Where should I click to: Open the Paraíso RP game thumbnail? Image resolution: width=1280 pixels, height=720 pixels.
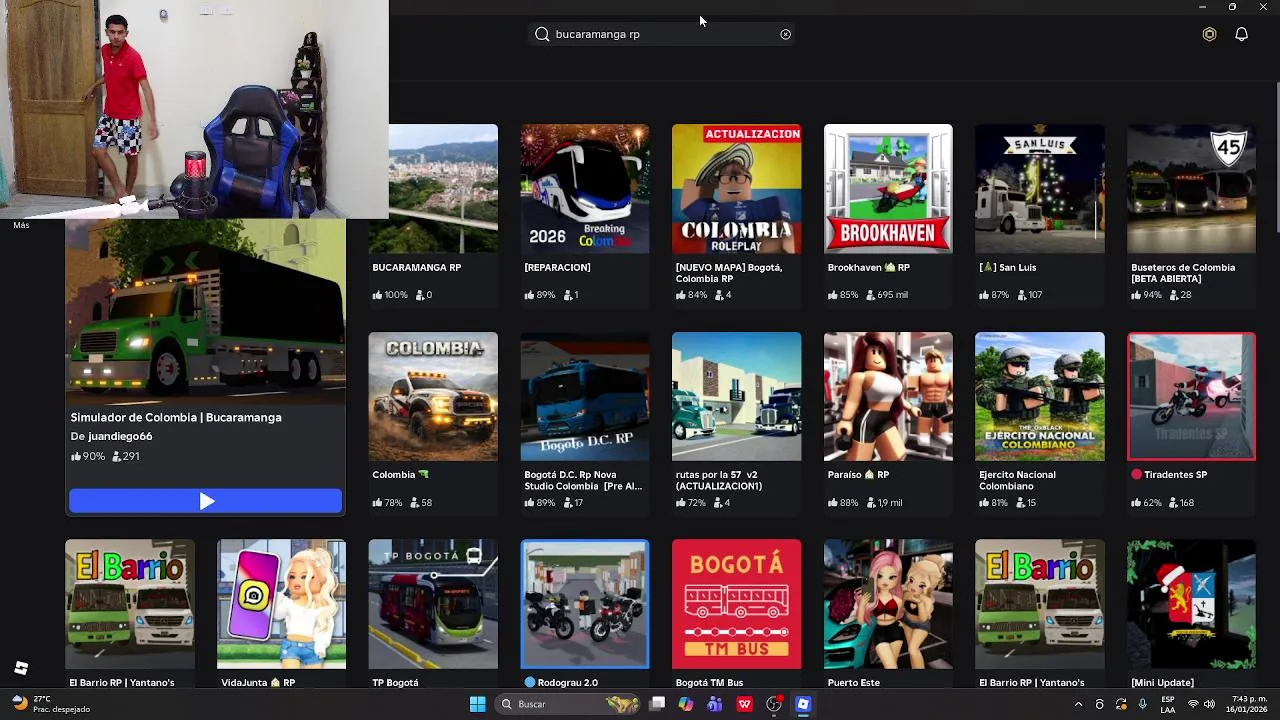point(888,396)
